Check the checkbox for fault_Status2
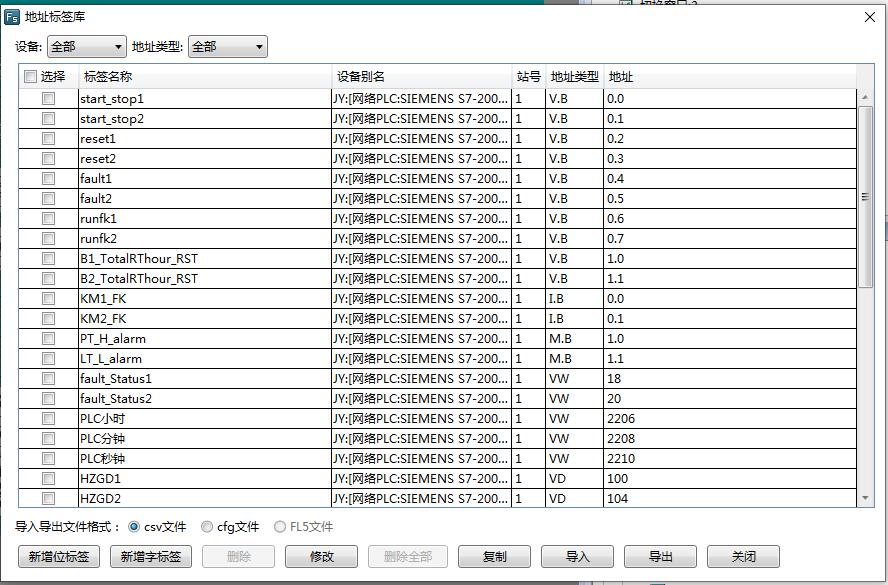Image resolution: width=888 pixels, height=585 pixels. click(45, 398)
